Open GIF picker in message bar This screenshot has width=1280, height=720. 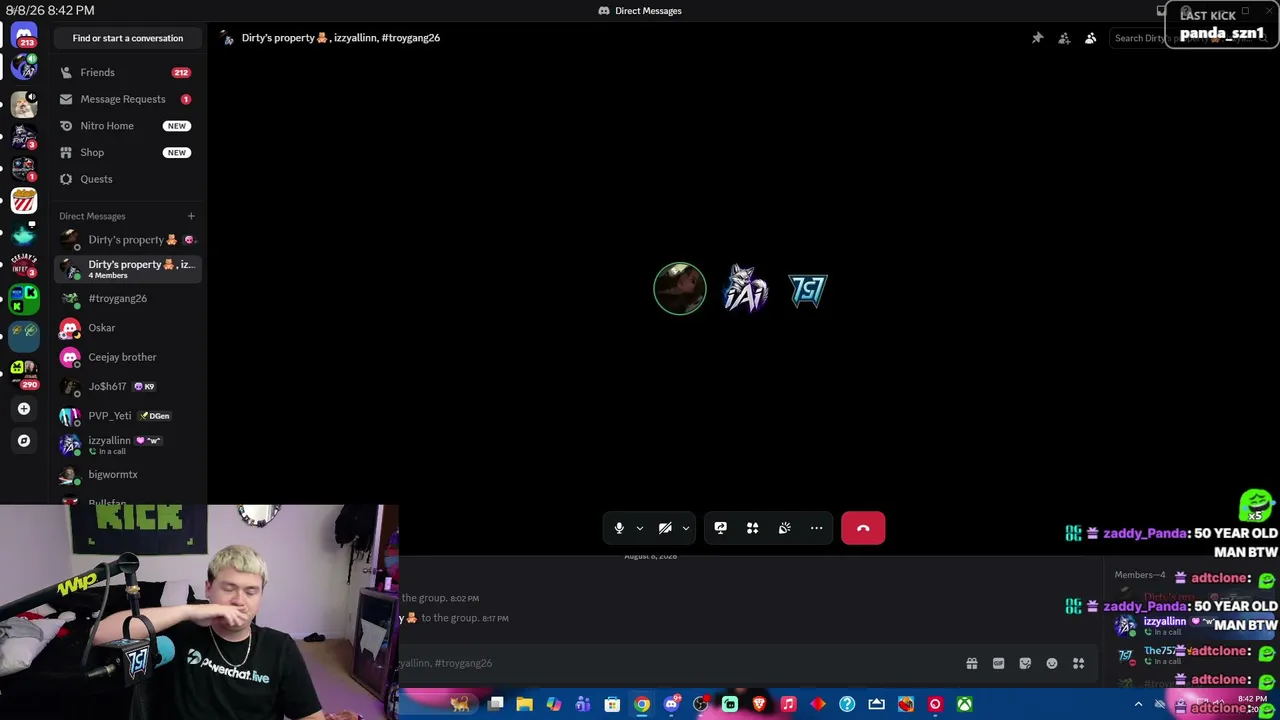[x=998, y=663]
